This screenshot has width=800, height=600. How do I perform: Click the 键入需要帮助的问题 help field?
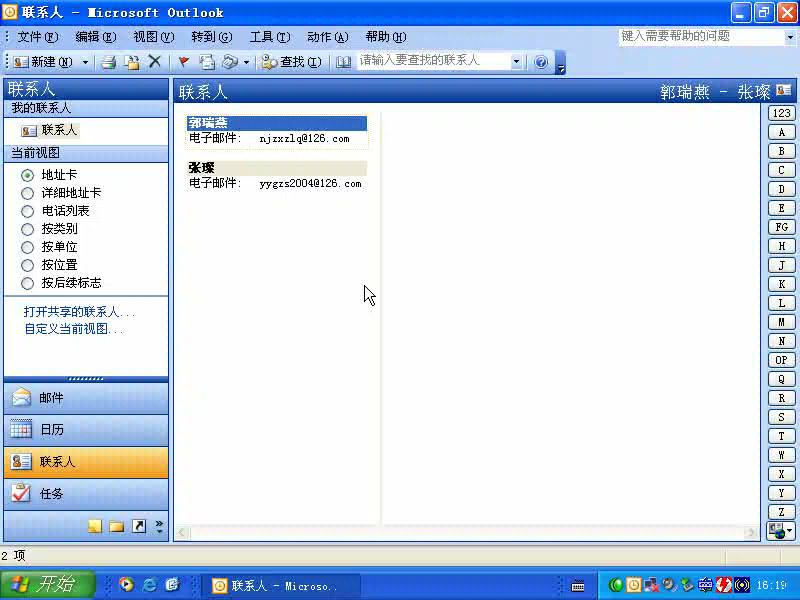[702, 37]
